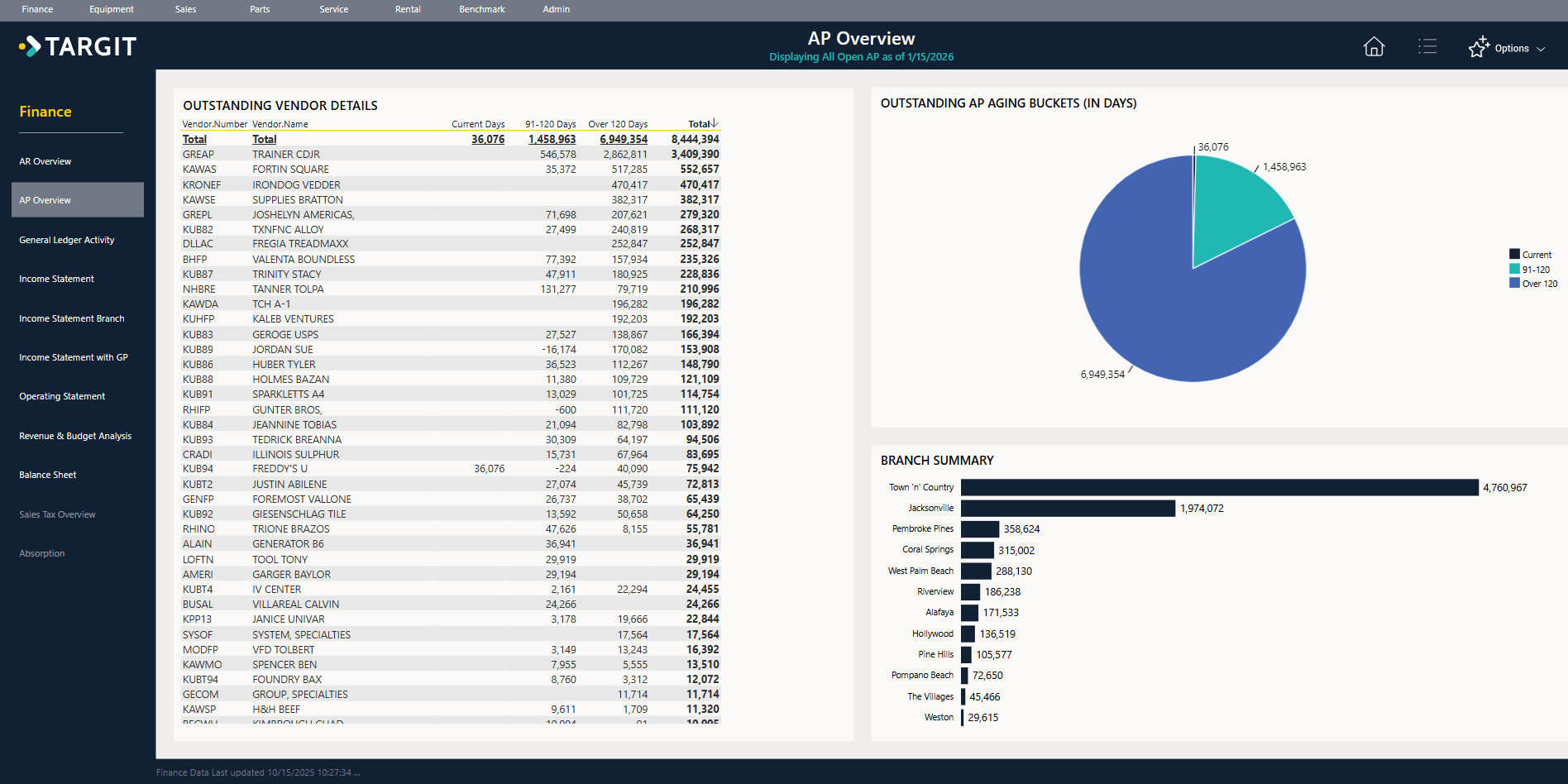Viewport: 1568px width, 784px height.
Task: Click the 91-120 legend swatch
Action: pos(1513,269)
